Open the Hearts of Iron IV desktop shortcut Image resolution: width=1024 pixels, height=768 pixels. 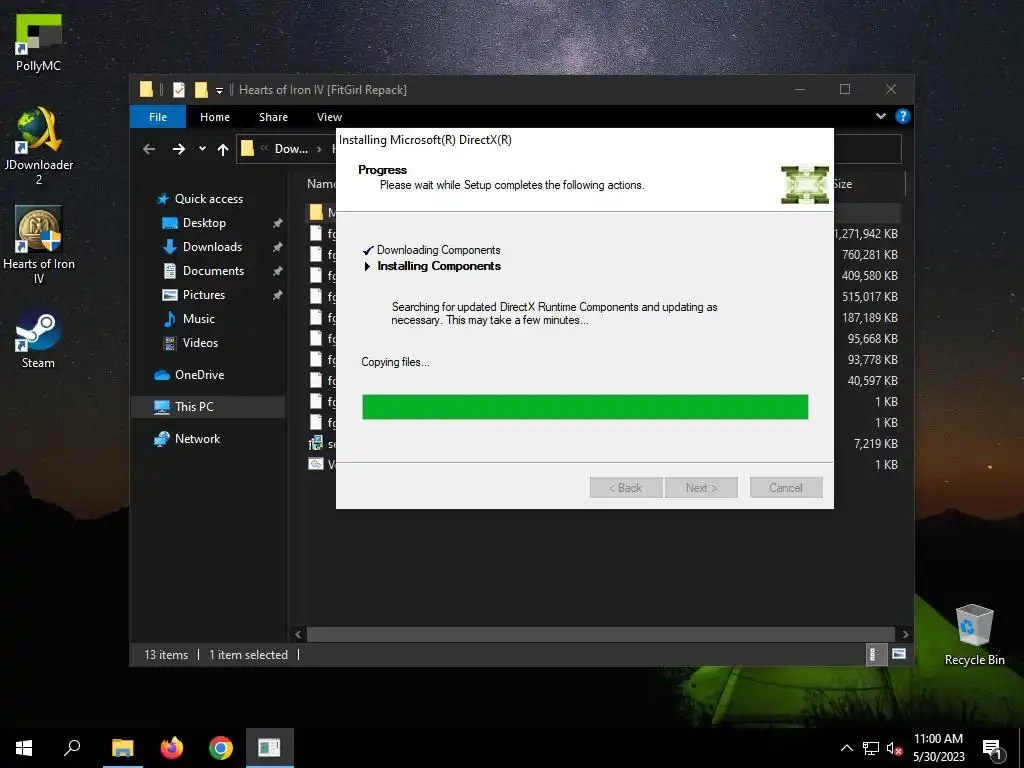(39, 246)
